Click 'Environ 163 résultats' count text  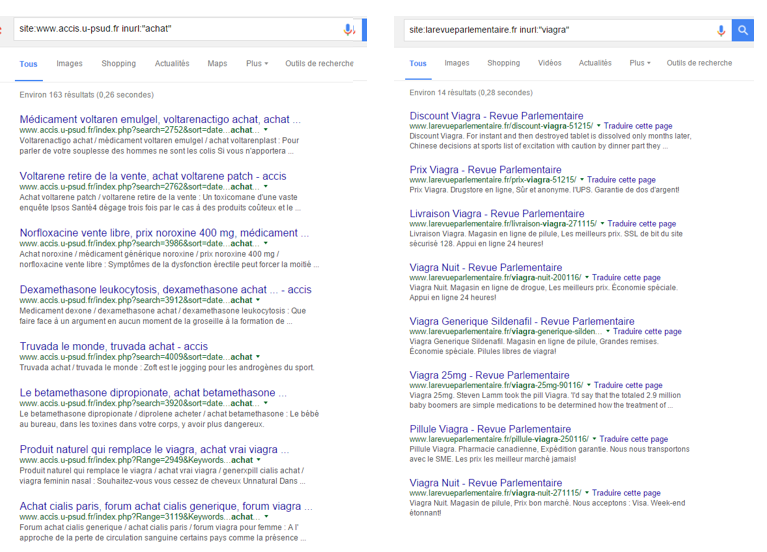point(87,95)
